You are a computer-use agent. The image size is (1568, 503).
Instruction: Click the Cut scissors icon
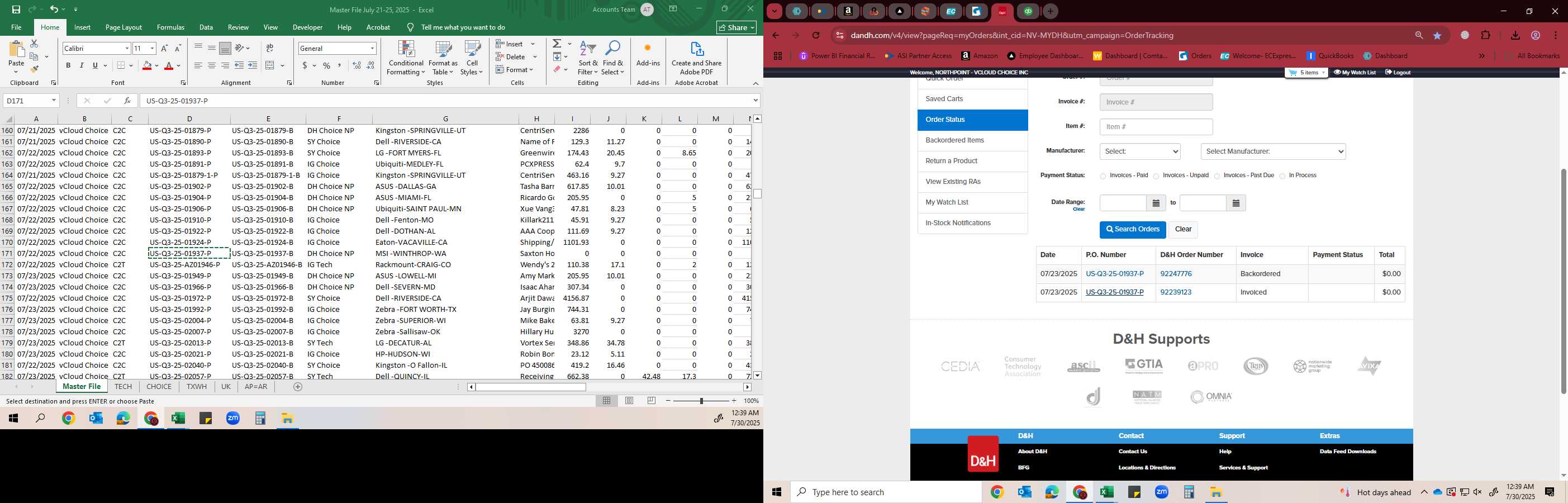[34, 44]
